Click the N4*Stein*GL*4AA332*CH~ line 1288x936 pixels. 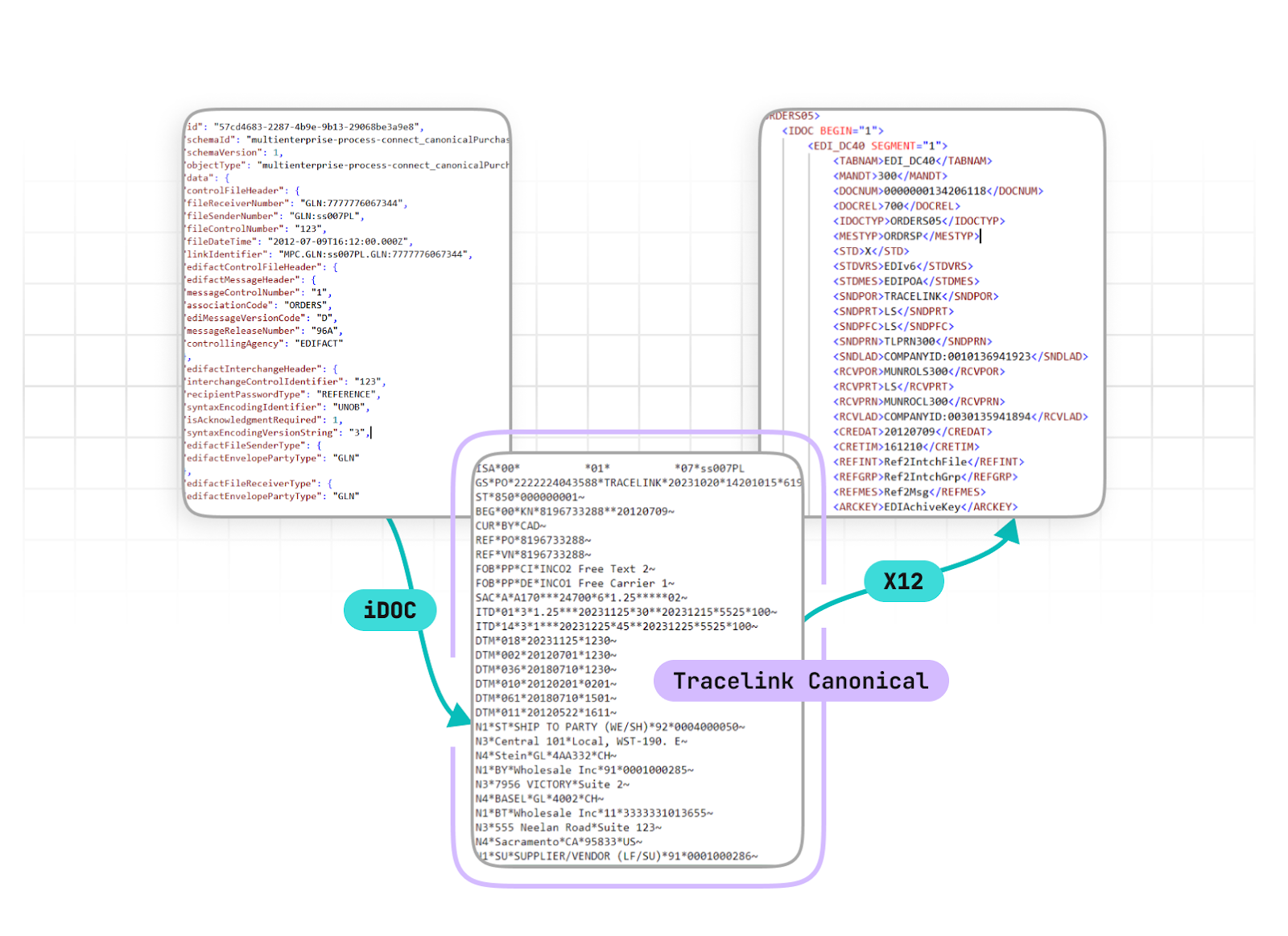546,757
